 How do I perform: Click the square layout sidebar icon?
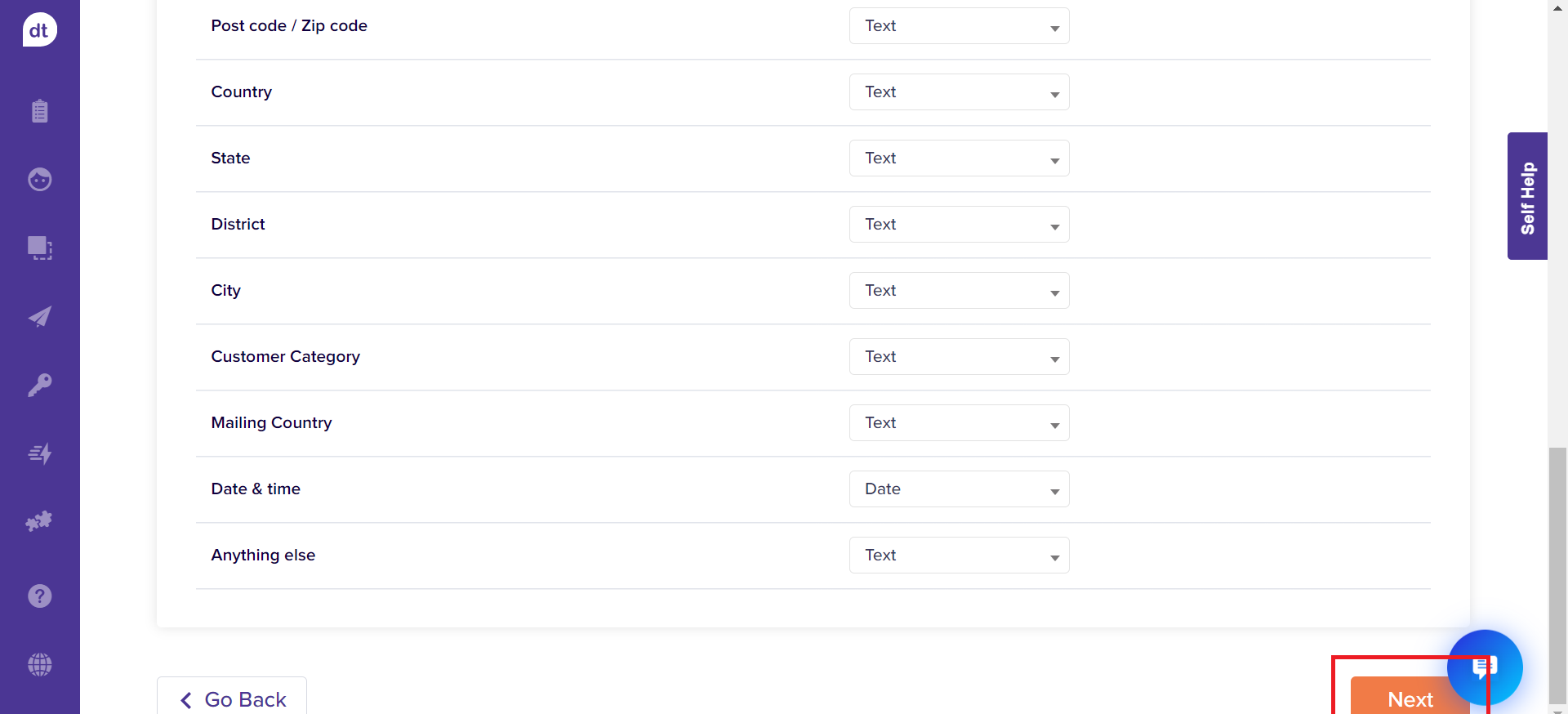(x=39, y=248)
